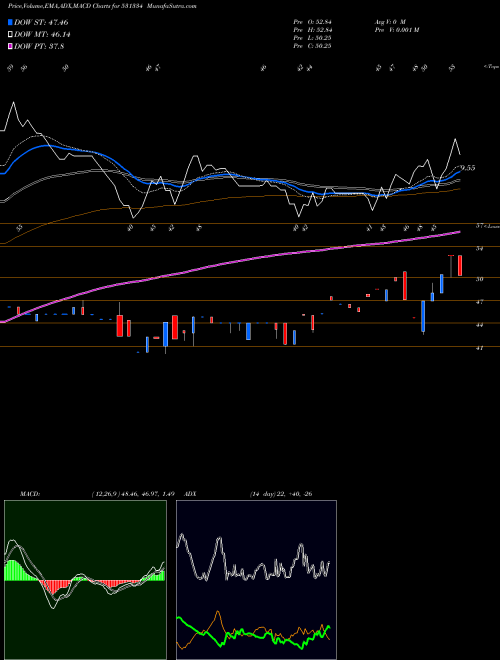Click the magenta DOW PT legend square

pyautogui.click(x=11, y=47)
